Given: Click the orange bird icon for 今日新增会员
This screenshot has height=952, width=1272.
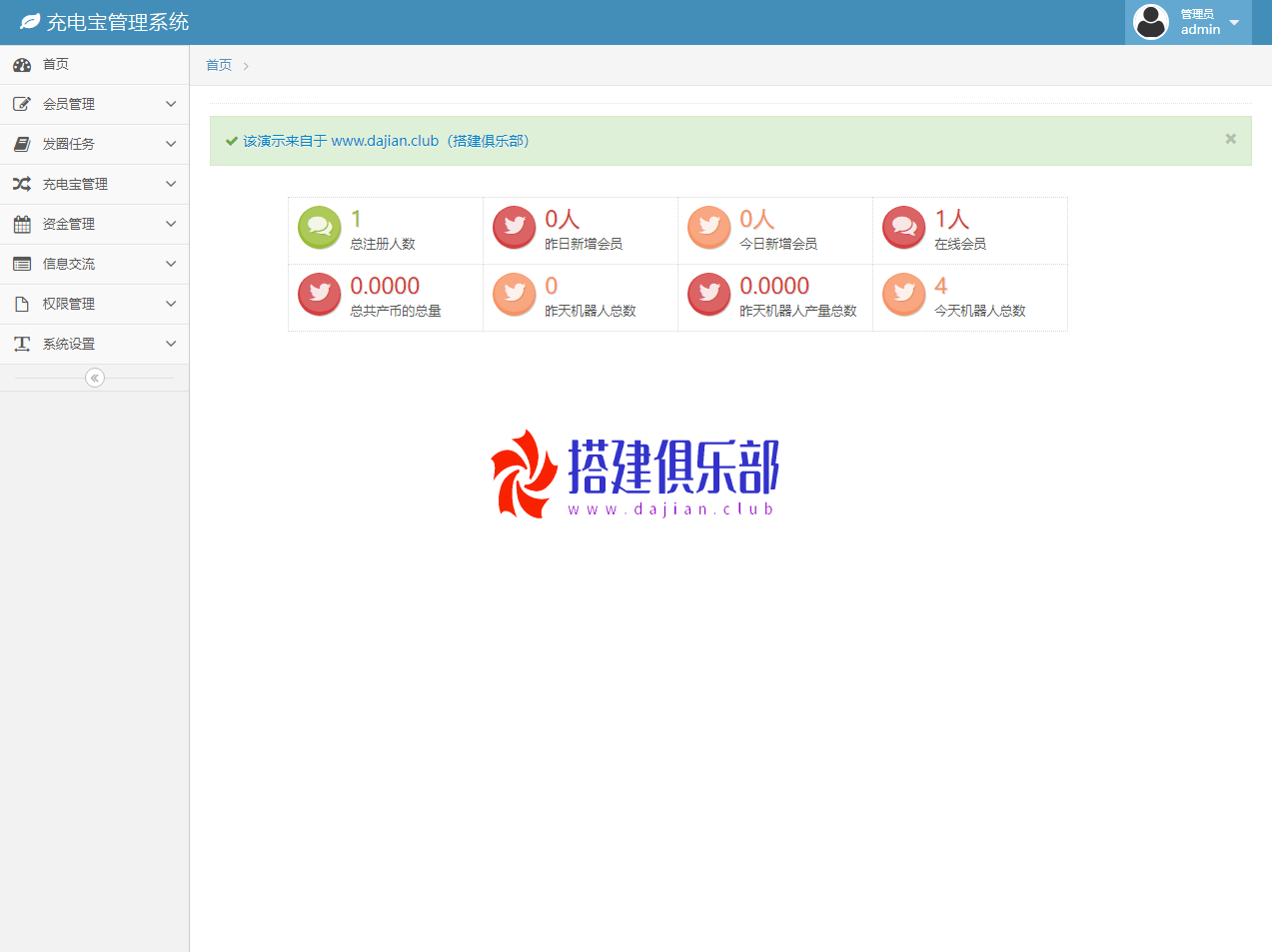Looking at the screenshot, I should tap(709, 228).
